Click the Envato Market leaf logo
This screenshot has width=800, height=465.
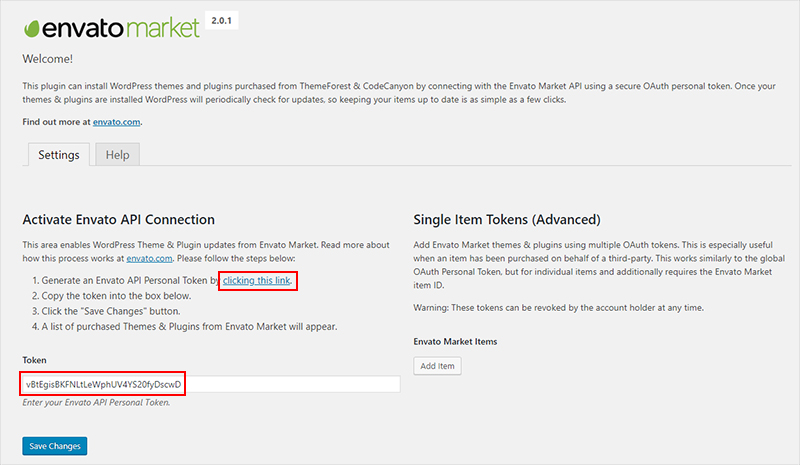point(32,29)
